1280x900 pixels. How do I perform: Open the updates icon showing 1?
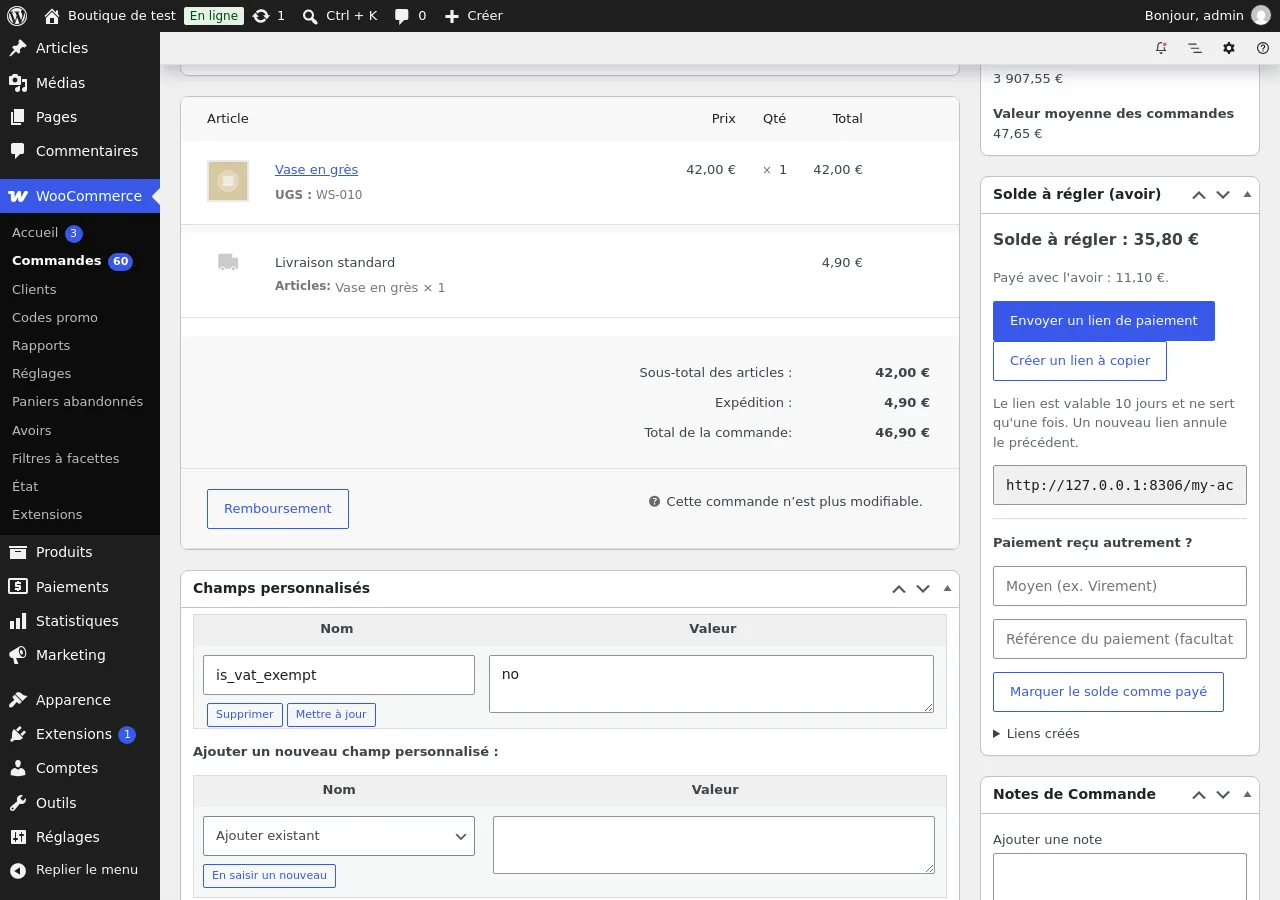(x=269, y=16)
